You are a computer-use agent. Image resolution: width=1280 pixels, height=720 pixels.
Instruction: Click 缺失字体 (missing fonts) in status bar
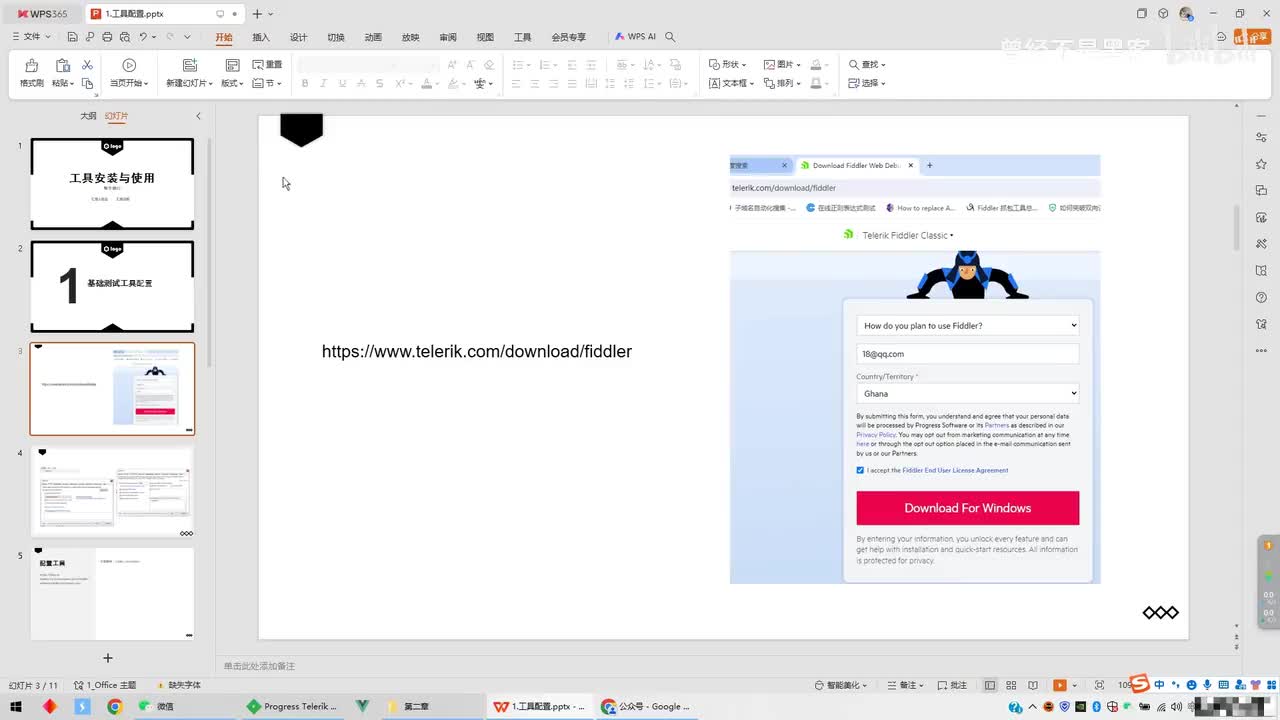tap(179, 685)
